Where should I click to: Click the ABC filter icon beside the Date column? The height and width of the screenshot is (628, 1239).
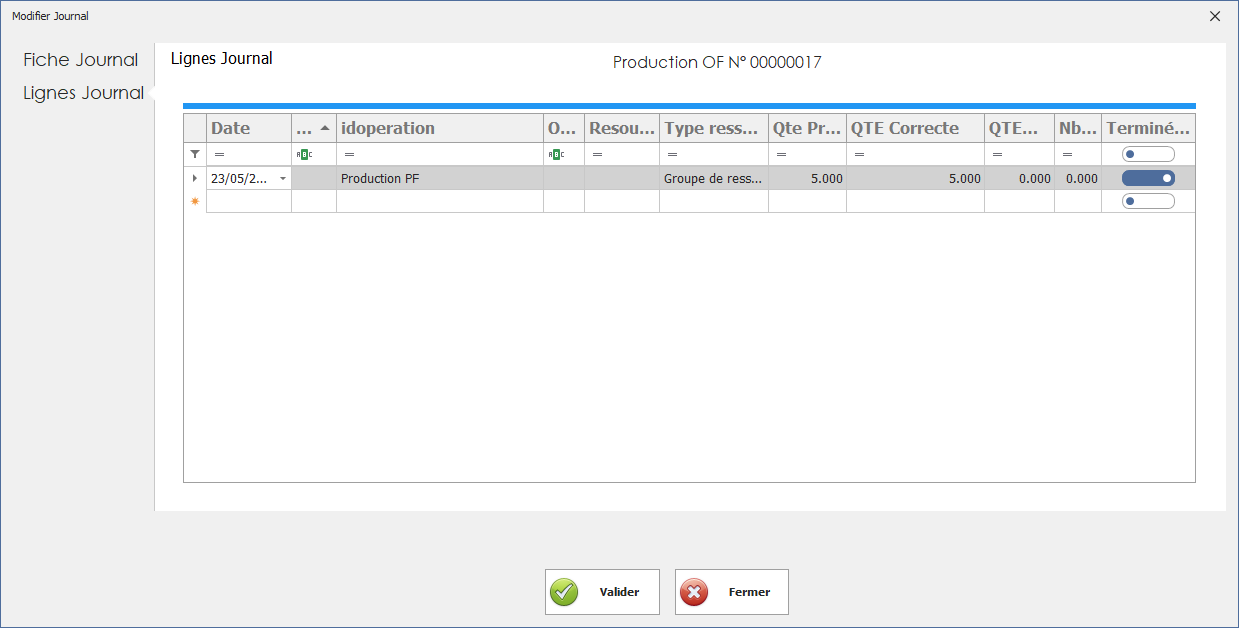click(303, 154)
